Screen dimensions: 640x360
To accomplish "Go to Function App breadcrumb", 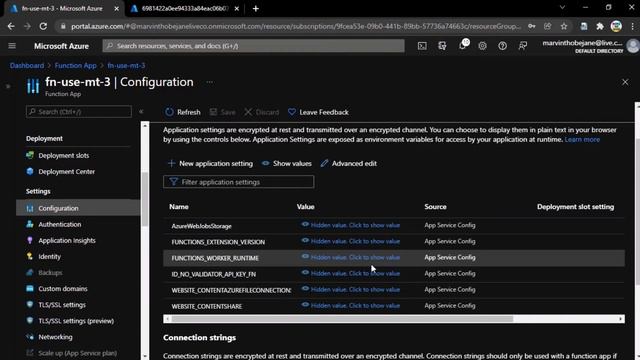I will pyautogui.click(x=76, y=65).
